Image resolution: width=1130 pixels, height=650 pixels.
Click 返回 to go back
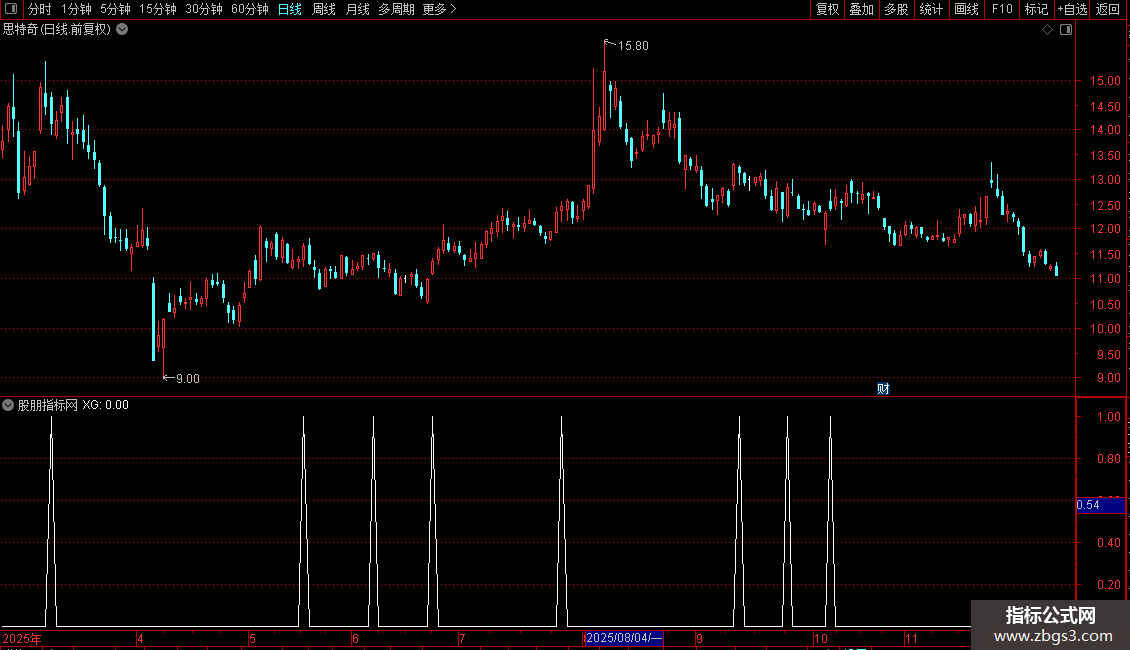[x=1108, y=9]
